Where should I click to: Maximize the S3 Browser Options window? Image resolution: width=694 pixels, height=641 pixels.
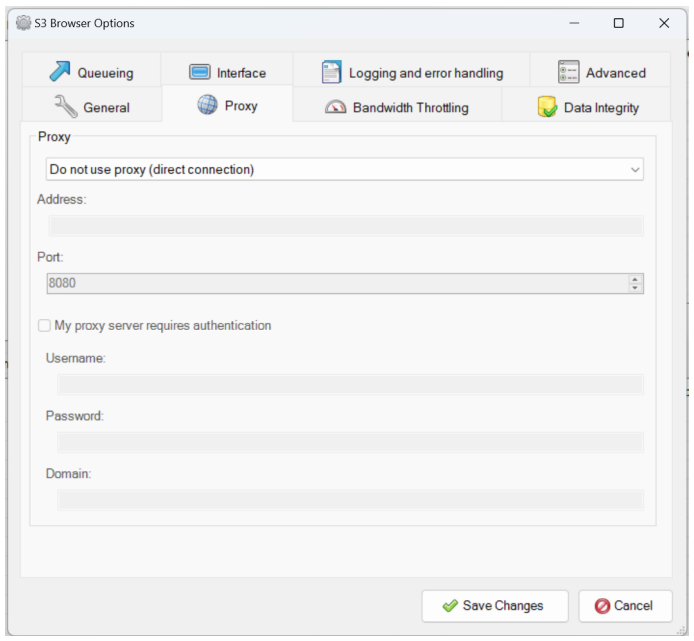(x=619, y=23)
